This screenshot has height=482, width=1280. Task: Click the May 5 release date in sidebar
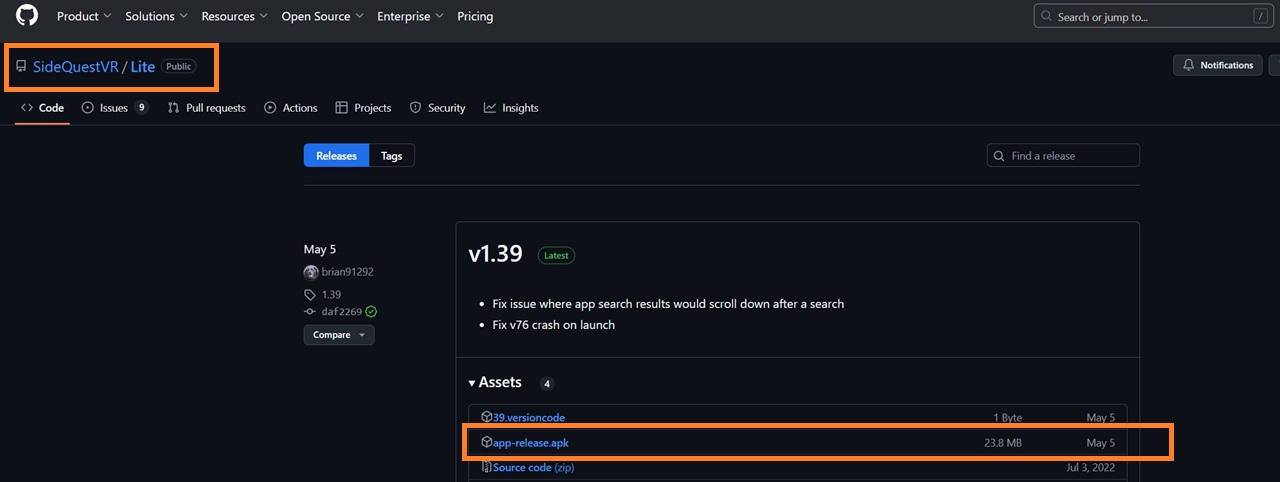(320, 248)
